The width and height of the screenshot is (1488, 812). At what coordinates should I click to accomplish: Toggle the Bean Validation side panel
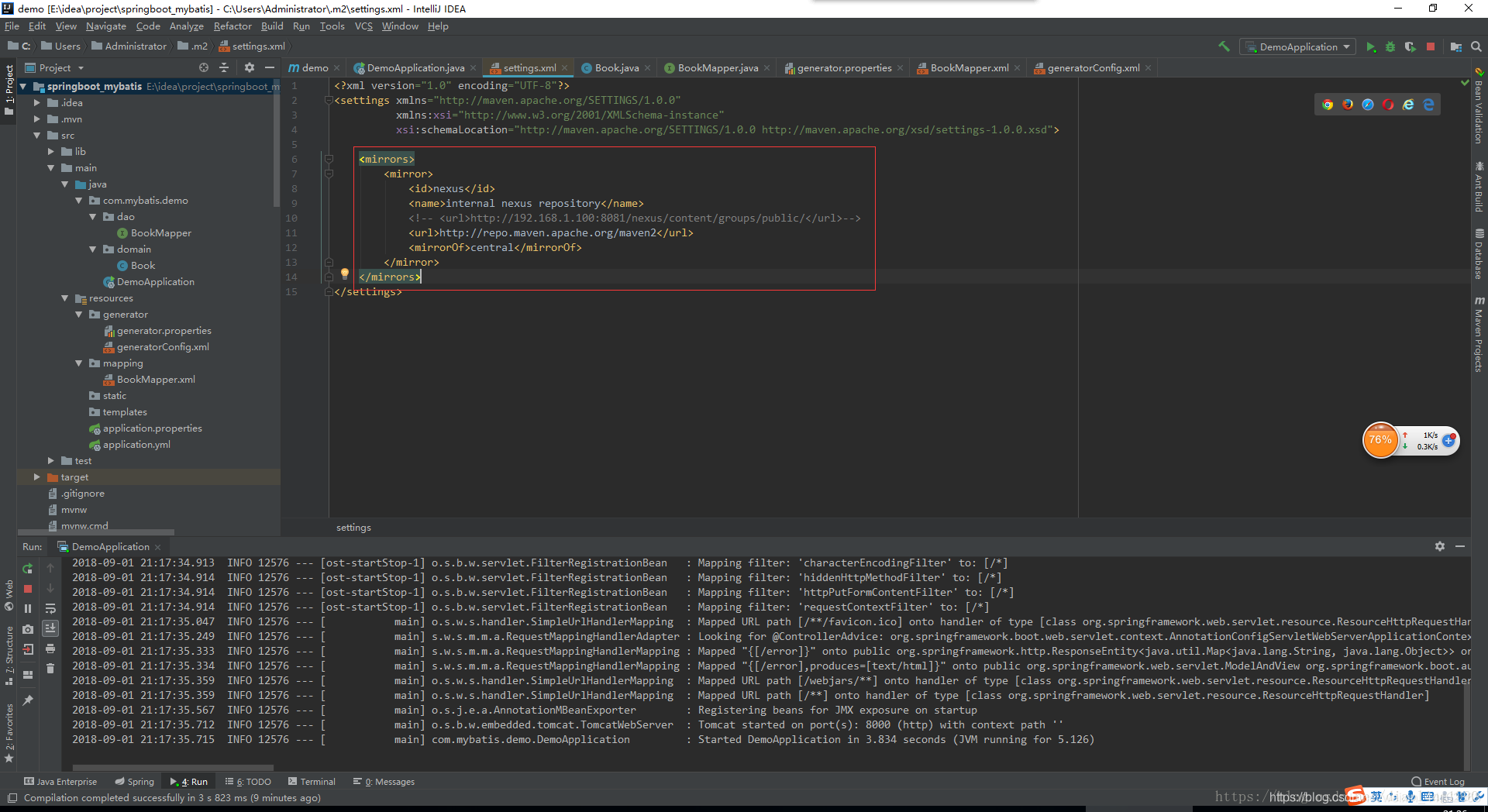click(x=1479, y=108)
